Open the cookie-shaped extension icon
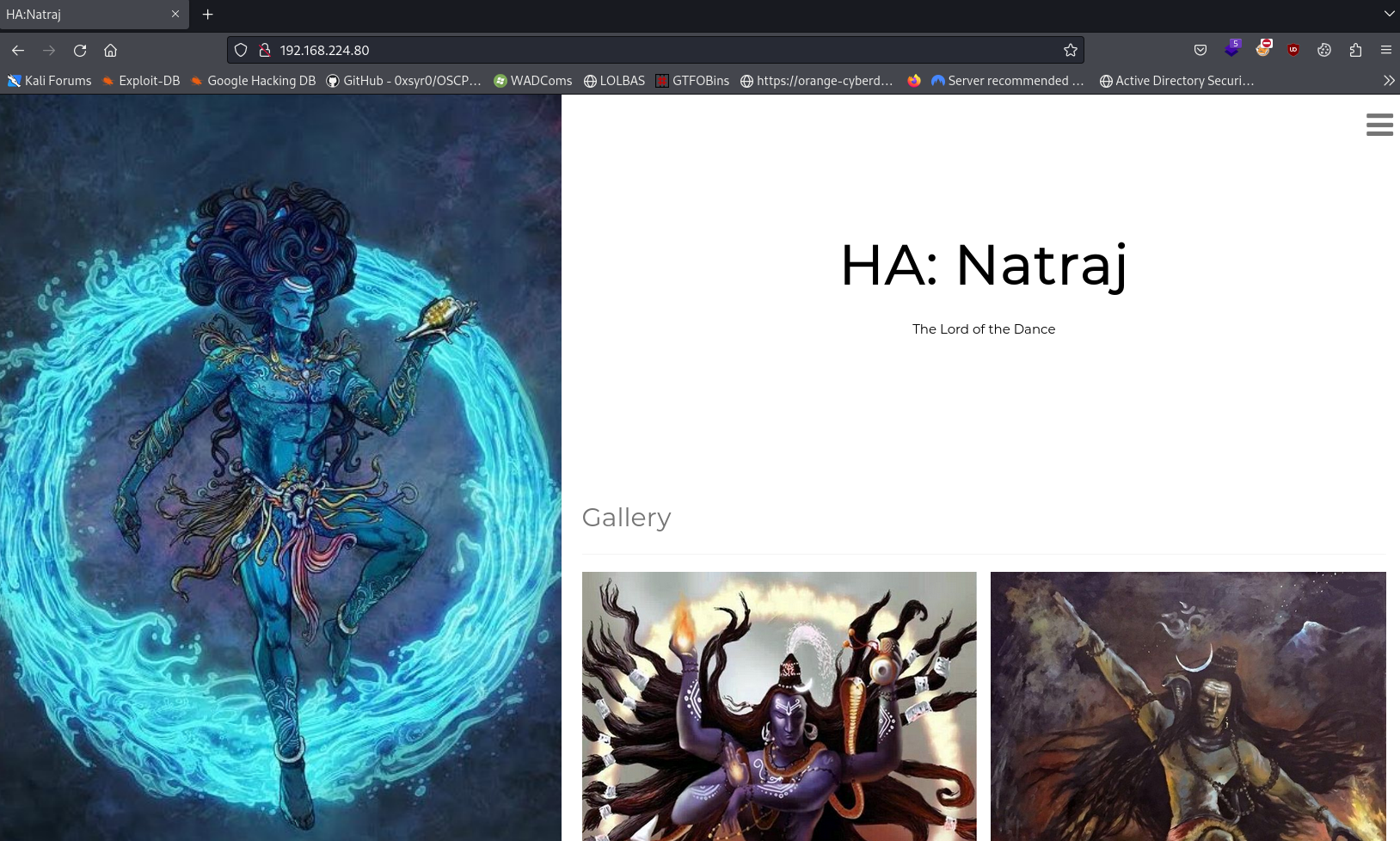The width and height of the screenshot is (1400, 841). click(x=1324, y=50)
